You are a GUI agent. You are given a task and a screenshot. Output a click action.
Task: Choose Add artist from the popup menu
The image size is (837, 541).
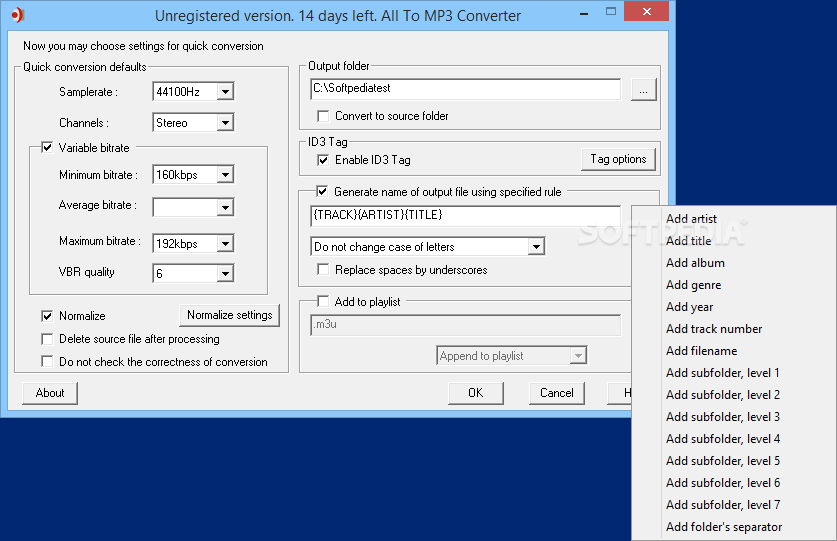733,219
